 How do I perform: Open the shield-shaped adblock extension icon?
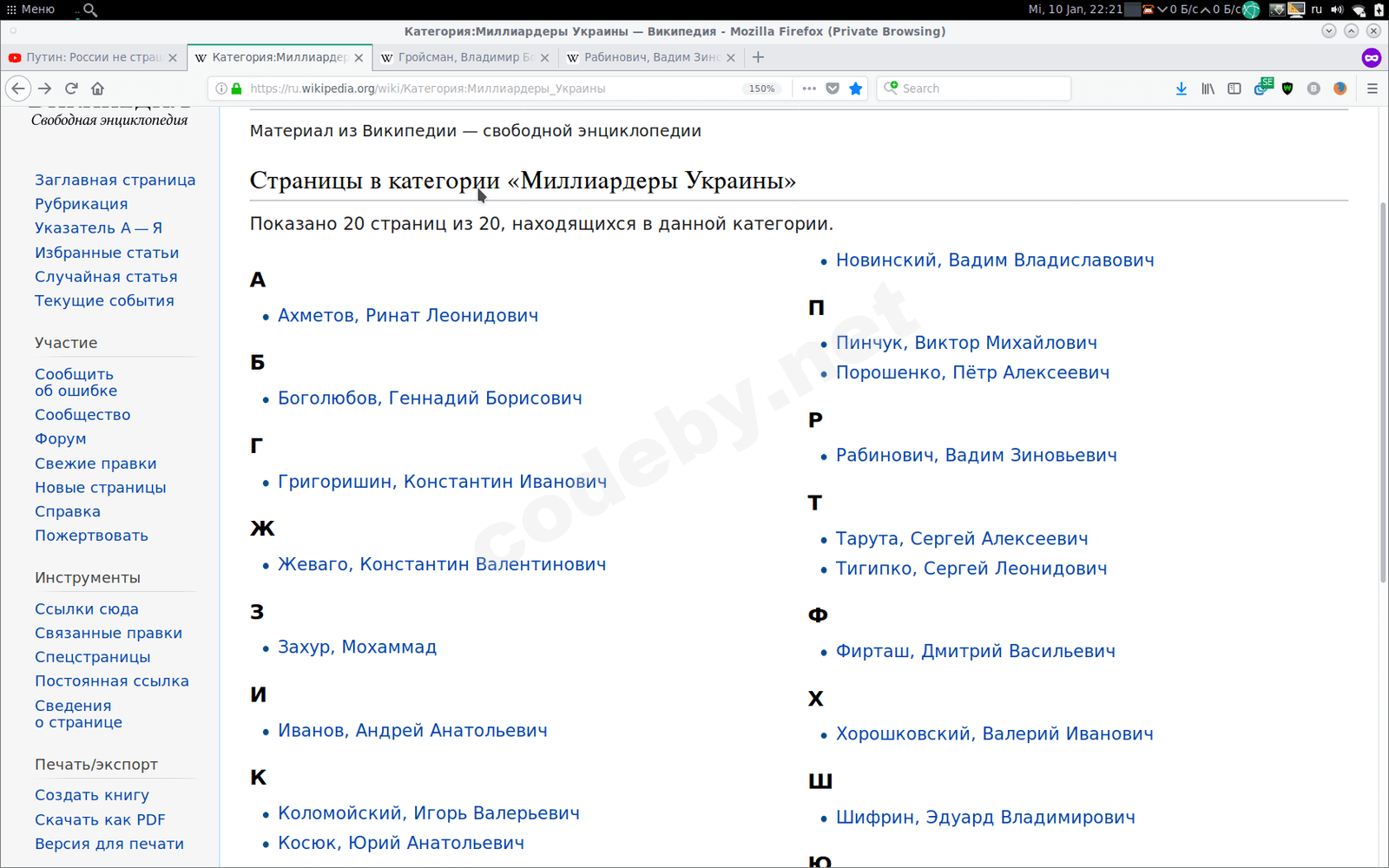(x=1287, y=88)
